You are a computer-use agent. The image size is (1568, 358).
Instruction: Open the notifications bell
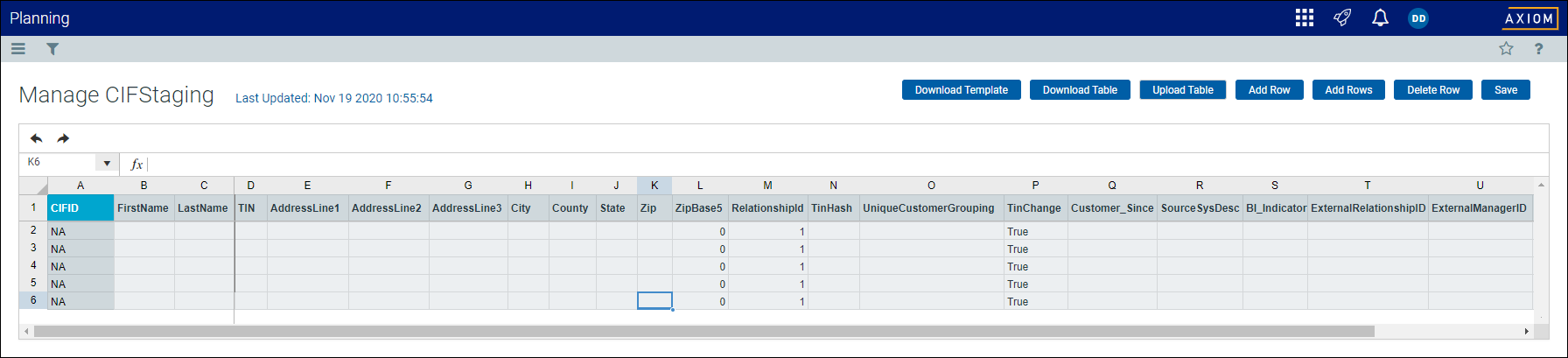(x=1380, y=18)
